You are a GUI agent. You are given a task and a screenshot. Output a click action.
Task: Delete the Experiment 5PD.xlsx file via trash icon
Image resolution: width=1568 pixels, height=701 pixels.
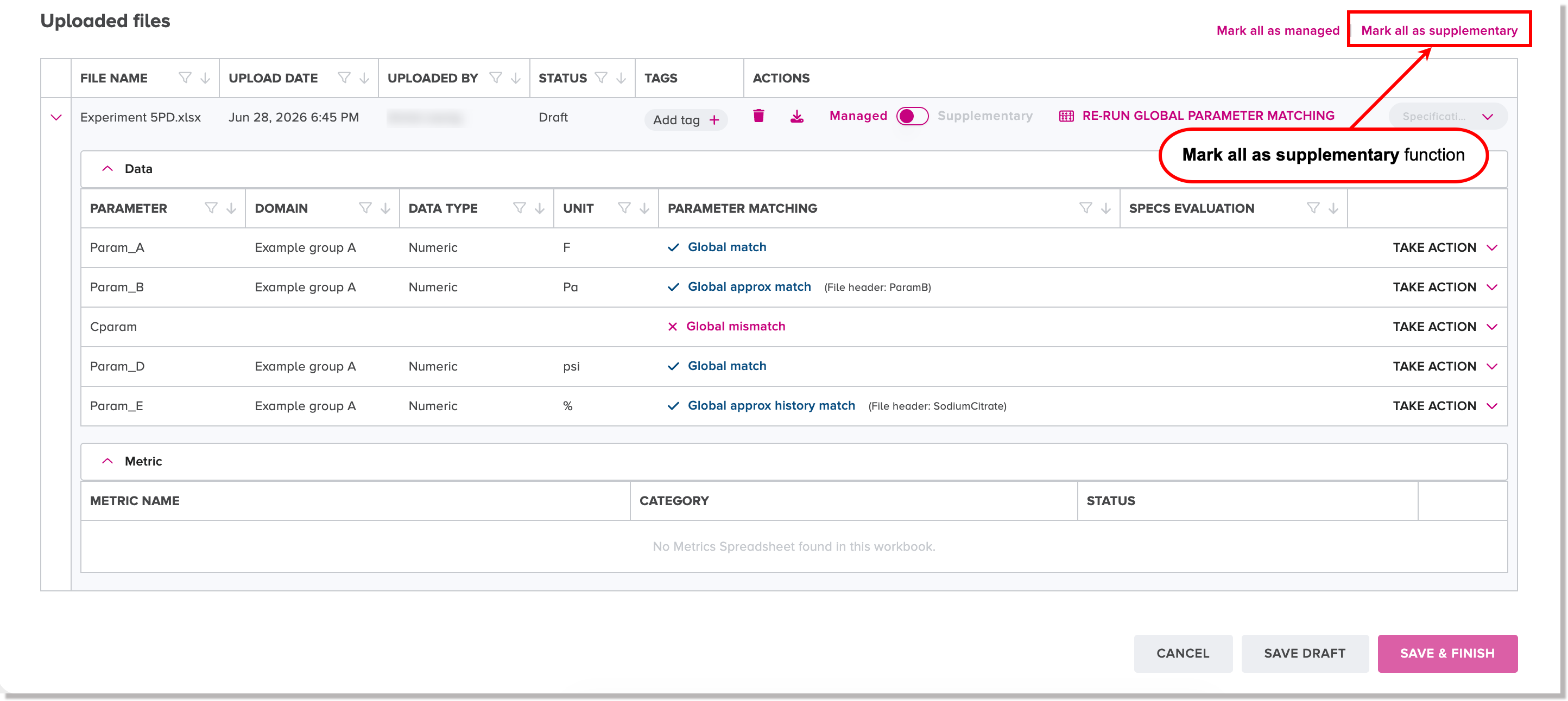click(x=758, y=116)
